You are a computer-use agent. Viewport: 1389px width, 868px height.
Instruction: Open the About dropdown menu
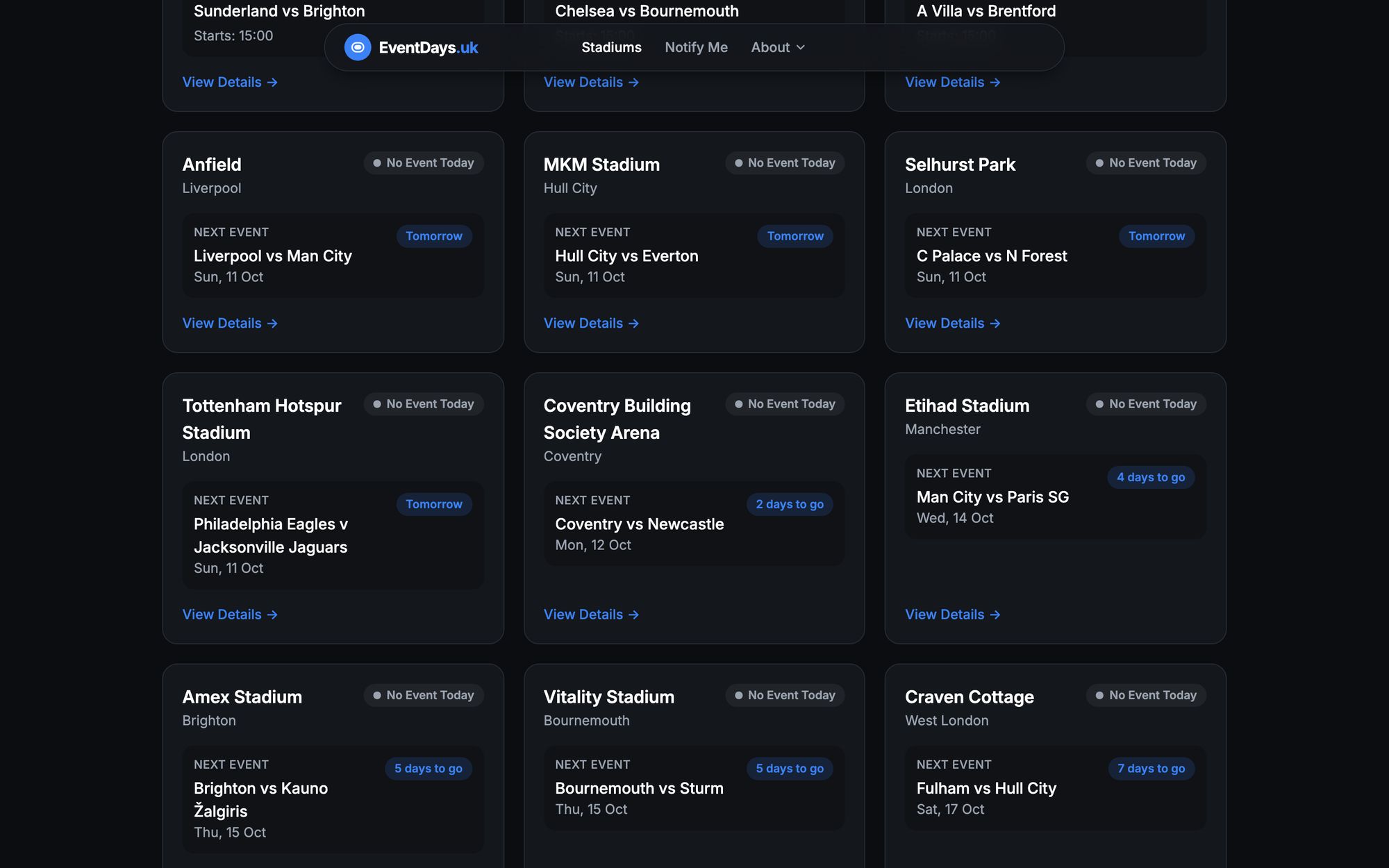tap(778, 47)
